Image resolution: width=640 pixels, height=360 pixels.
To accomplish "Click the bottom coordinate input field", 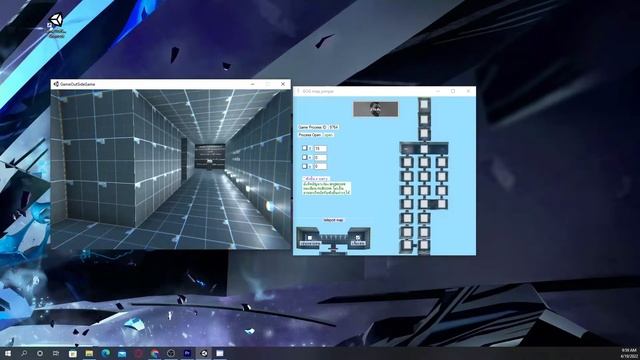I will click(x=320, y=166).
